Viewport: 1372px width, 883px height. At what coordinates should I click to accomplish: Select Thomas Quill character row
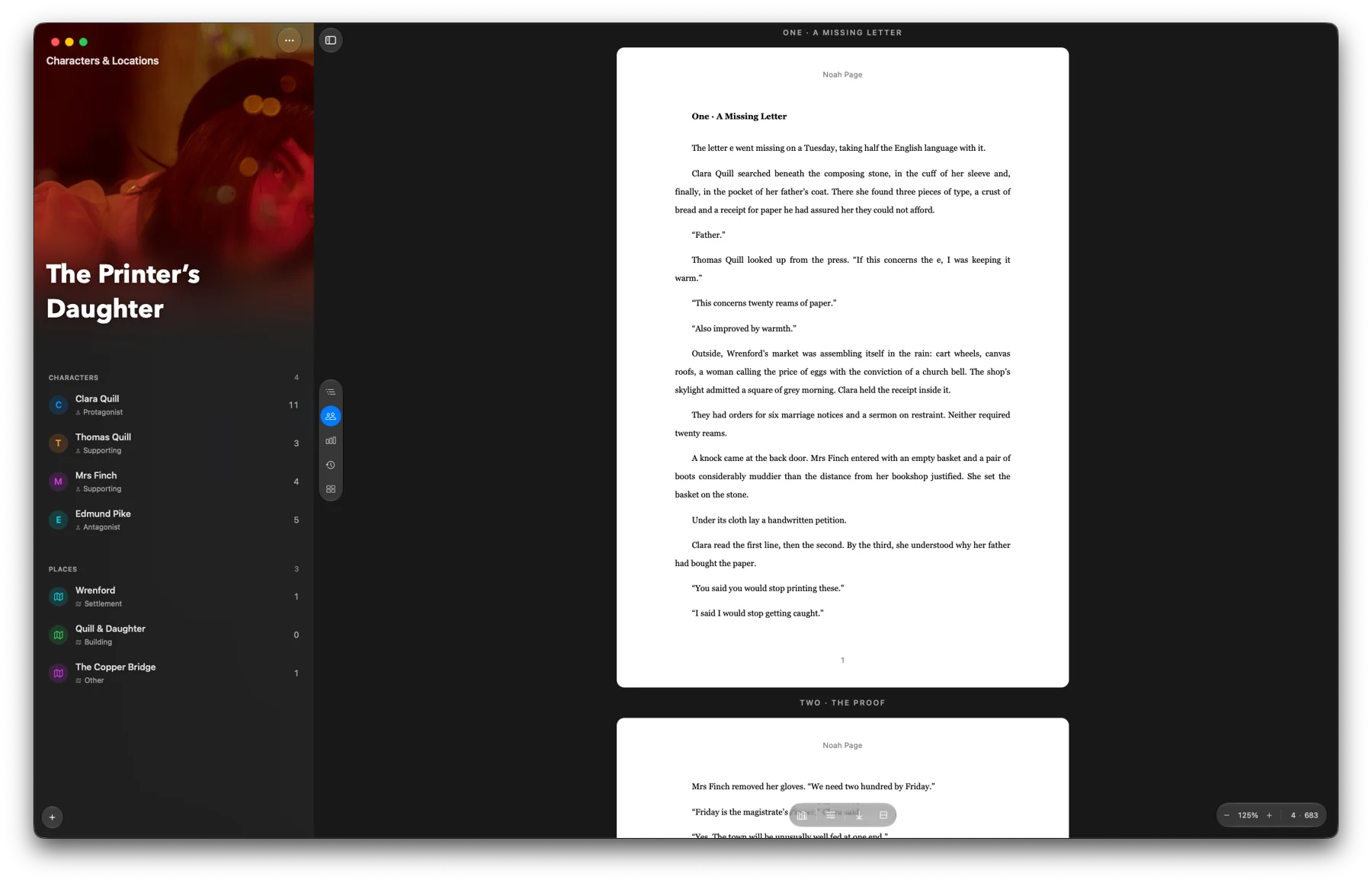coord(174,443)
